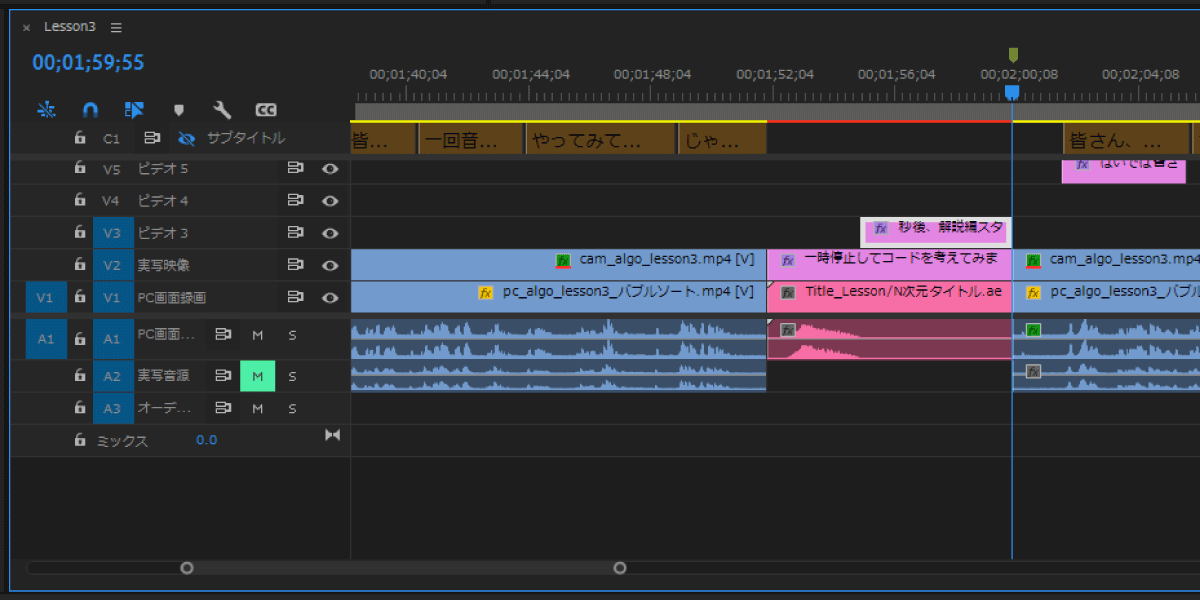Add a marker with the marker icon
Viewport: 1200px width, 600px height.
point(179,110)
